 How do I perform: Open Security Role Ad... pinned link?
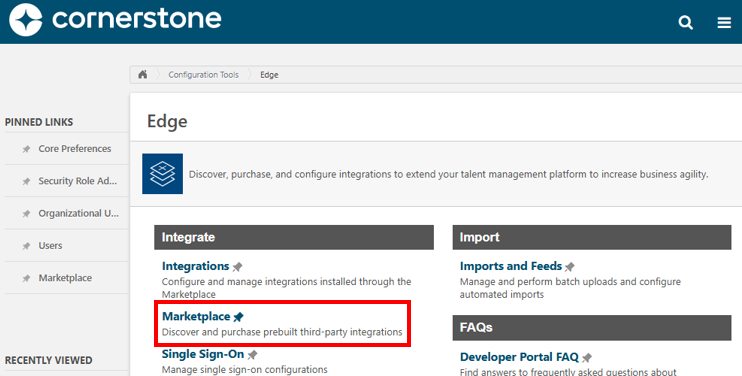coord(78,181)
